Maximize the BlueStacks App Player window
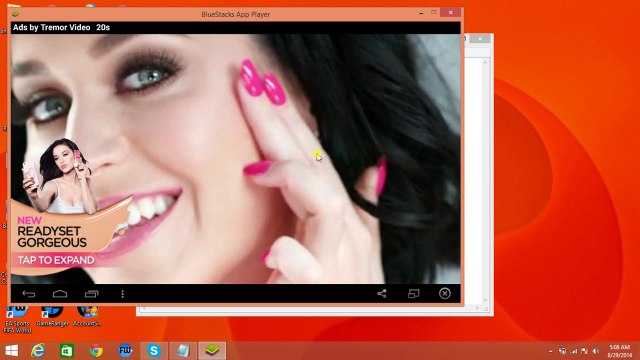The image size is (640, 360). point(433,13)
